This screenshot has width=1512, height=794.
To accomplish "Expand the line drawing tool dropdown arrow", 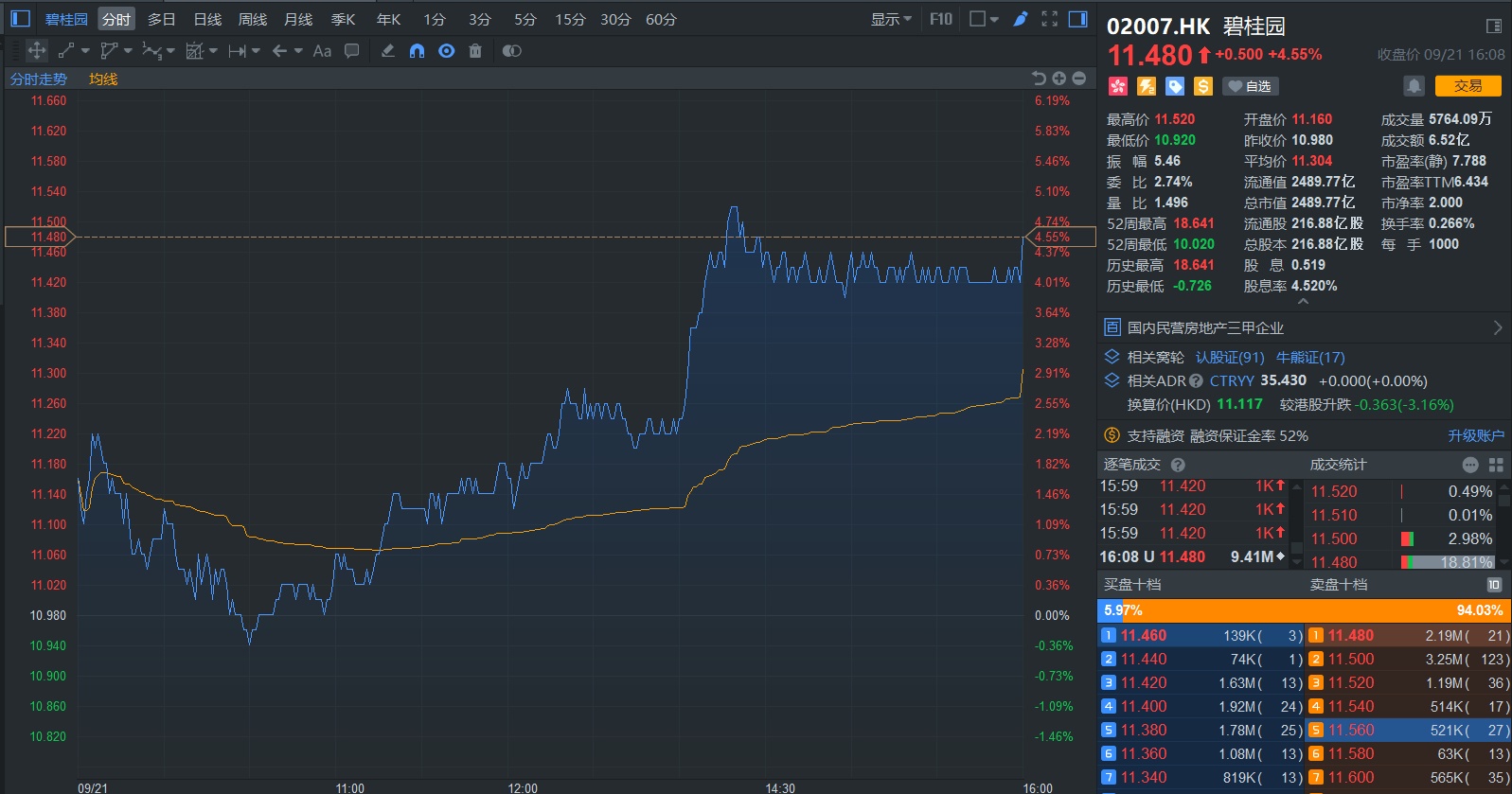I will (85, 51).
